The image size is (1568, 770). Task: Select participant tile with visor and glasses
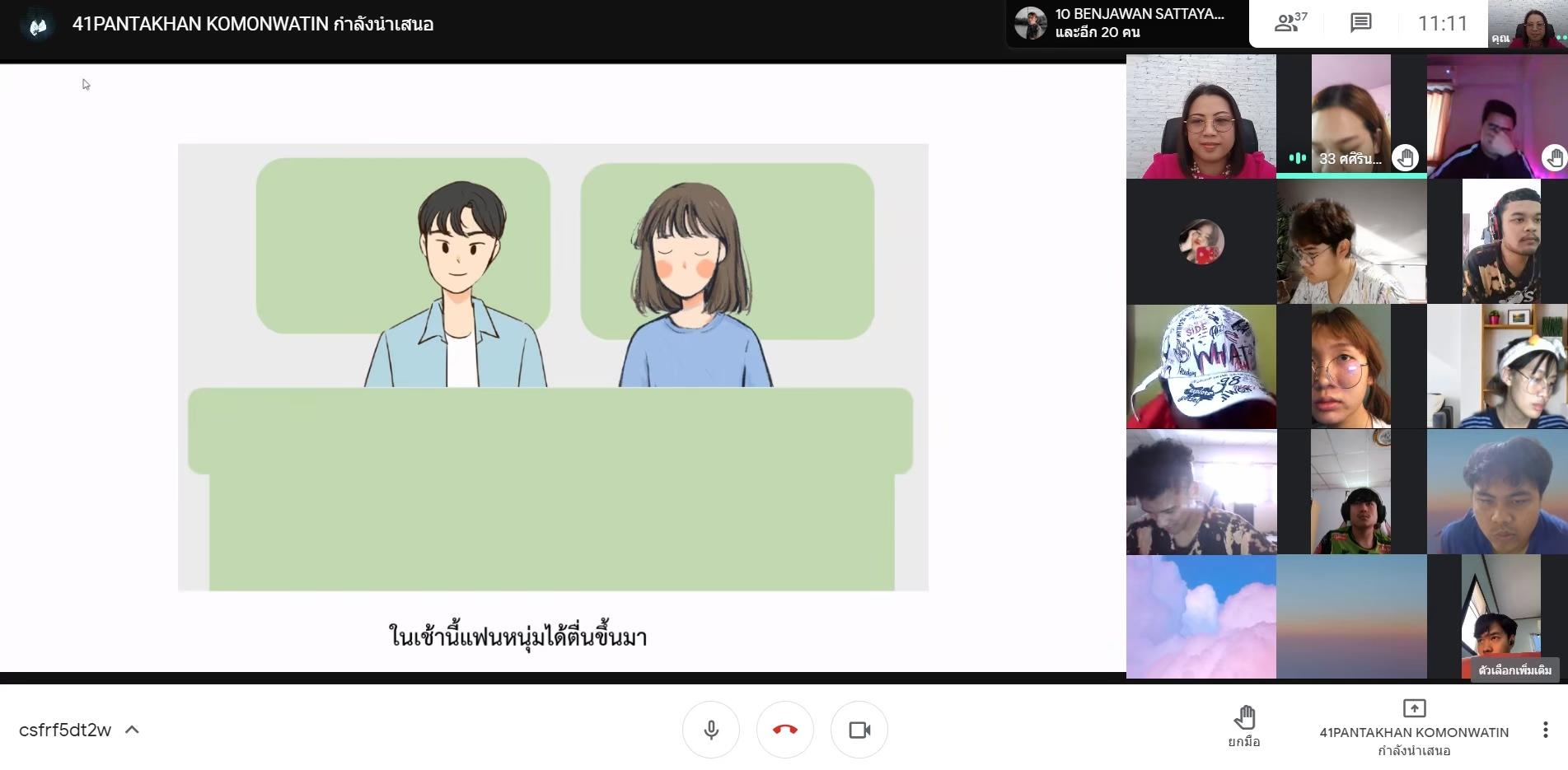point(1498,367)
